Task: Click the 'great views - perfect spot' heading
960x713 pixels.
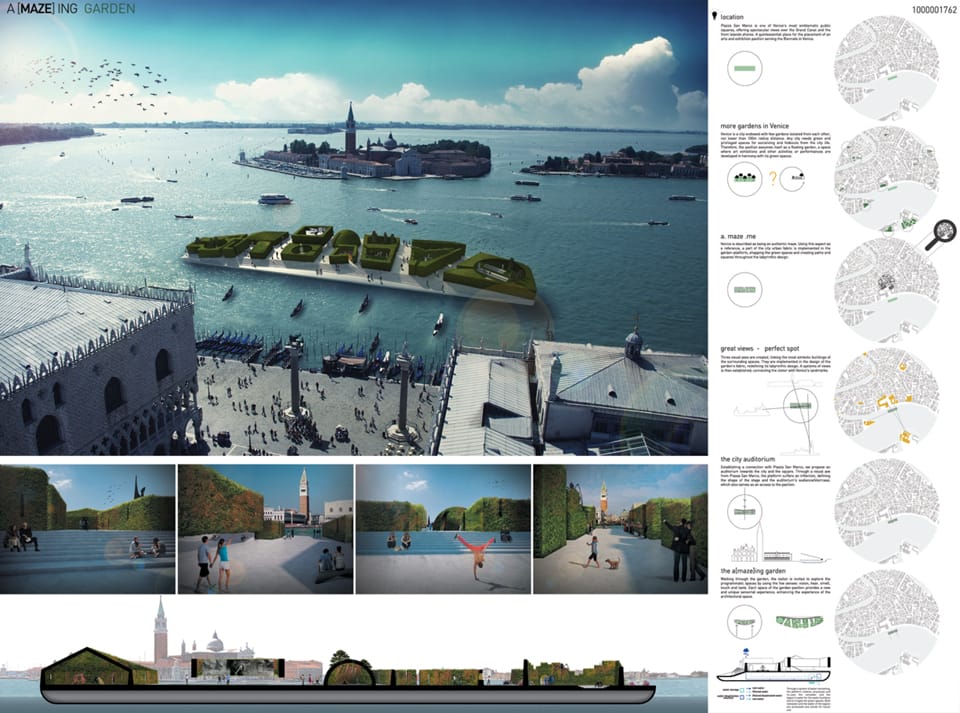Action: point(759,348)
